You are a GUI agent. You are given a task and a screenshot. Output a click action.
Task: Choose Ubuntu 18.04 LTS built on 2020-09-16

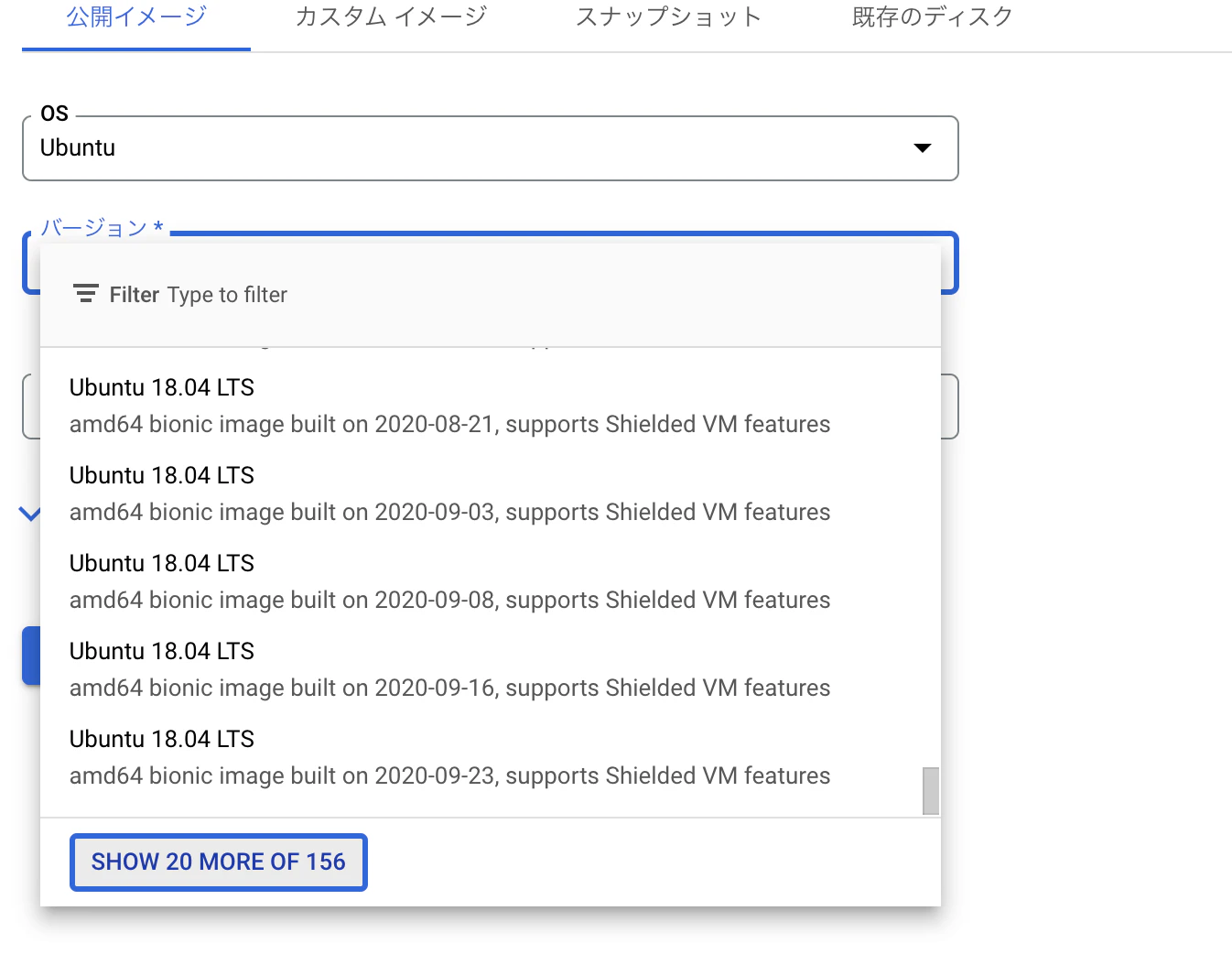(491, 669)
